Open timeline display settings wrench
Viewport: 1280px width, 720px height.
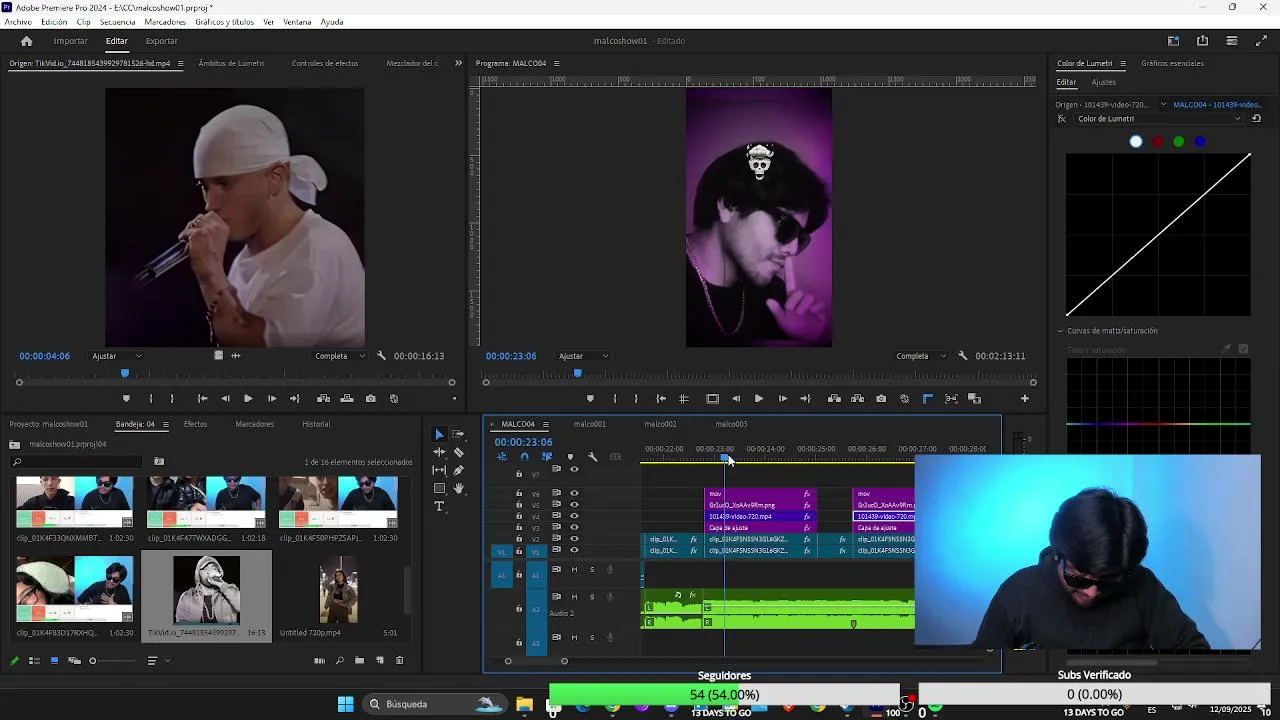tap(593, 457)
